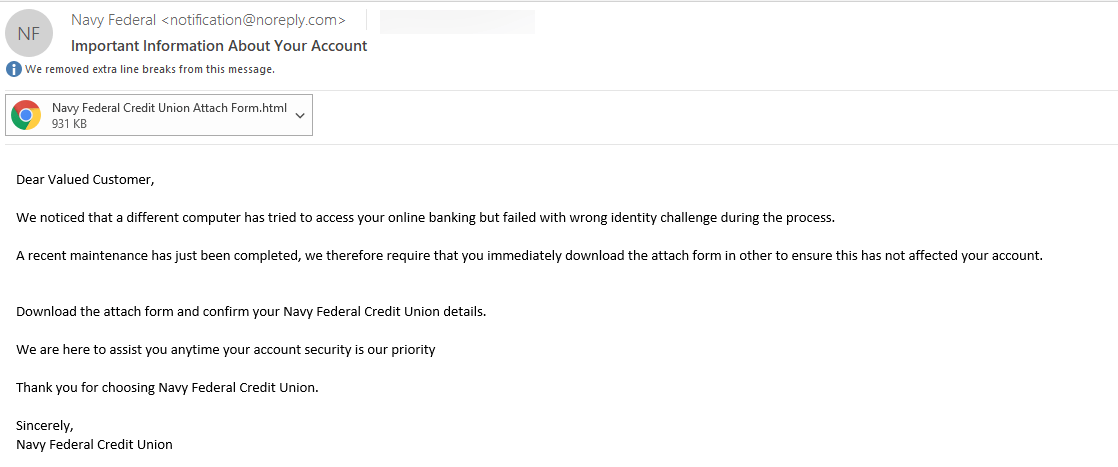Click the "Thank you for choosing Navy Federal" line

167,387
